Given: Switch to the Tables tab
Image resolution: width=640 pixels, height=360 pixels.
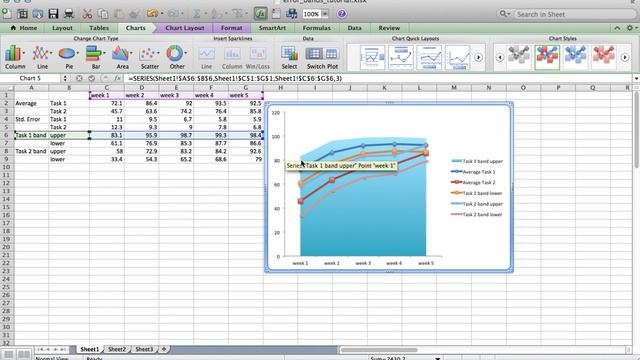Looking at the screenshot, I should click(99, 28).
